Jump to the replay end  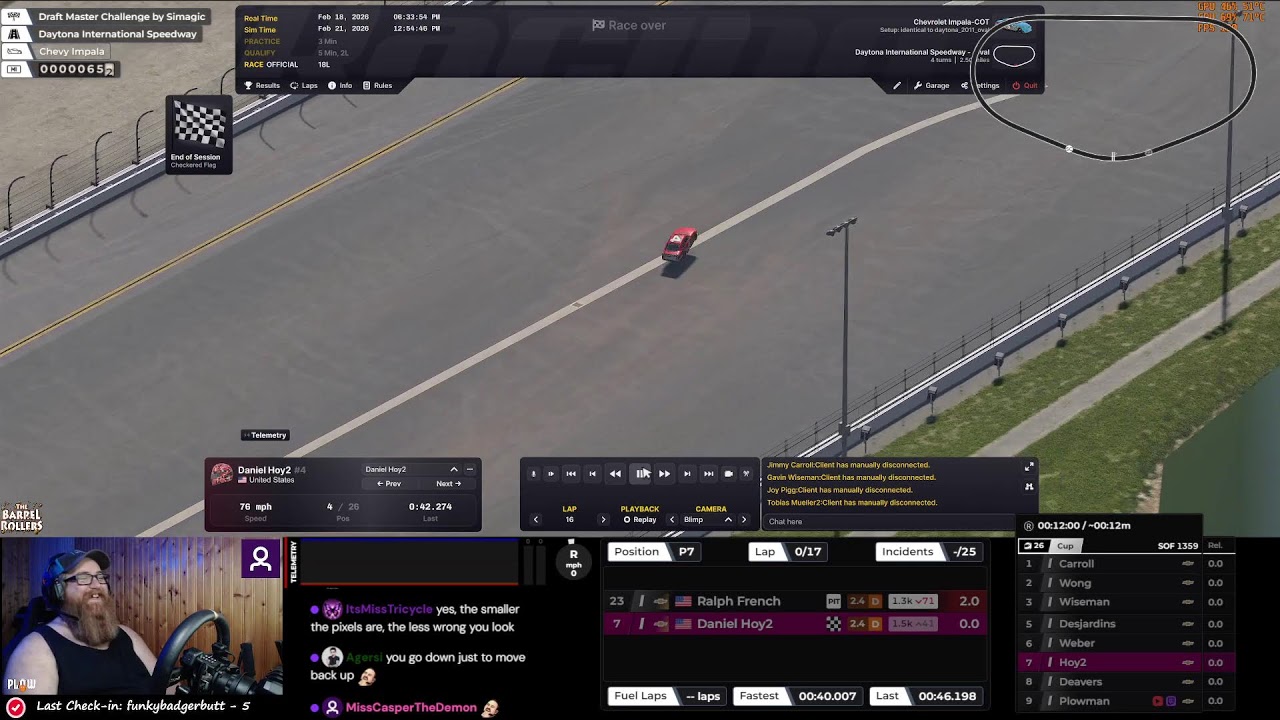click(x=708, y=474)
